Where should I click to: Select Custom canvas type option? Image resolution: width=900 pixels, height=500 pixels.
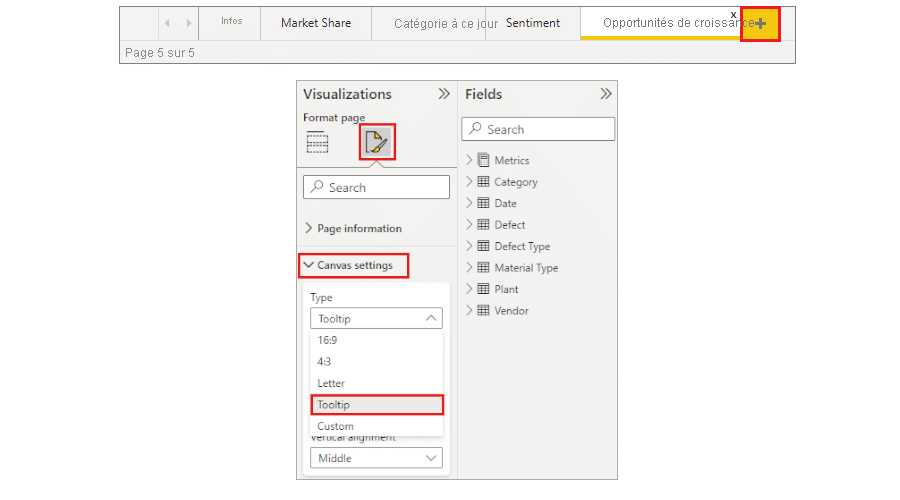point(335,426)
